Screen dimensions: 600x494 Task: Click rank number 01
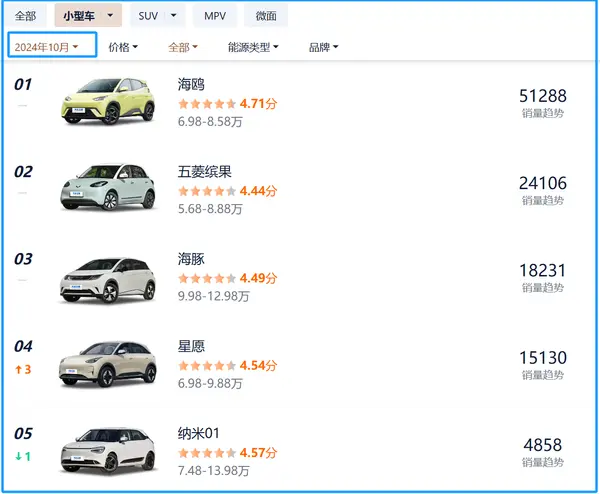[23, 85]
